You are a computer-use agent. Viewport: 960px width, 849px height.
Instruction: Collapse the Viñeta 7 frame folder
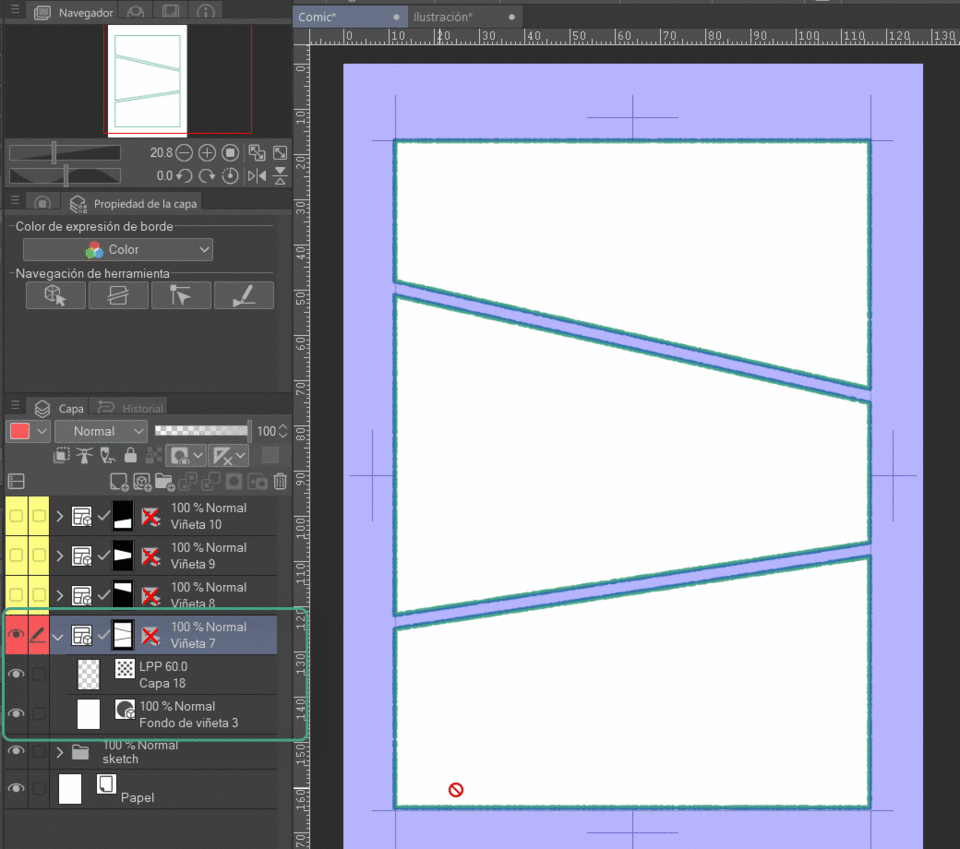(x=59, y=635)
